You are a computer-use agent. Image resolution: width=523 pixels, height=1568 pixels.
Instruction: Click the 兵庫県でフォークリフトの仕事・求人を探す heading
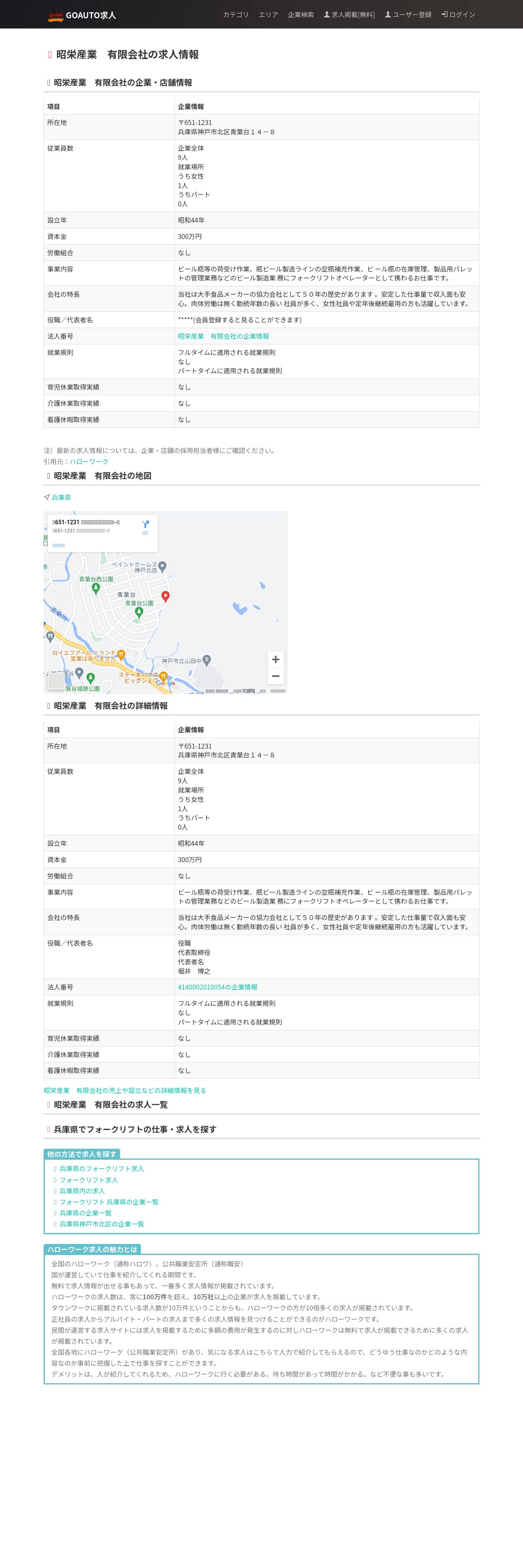tap(135, 1130)
